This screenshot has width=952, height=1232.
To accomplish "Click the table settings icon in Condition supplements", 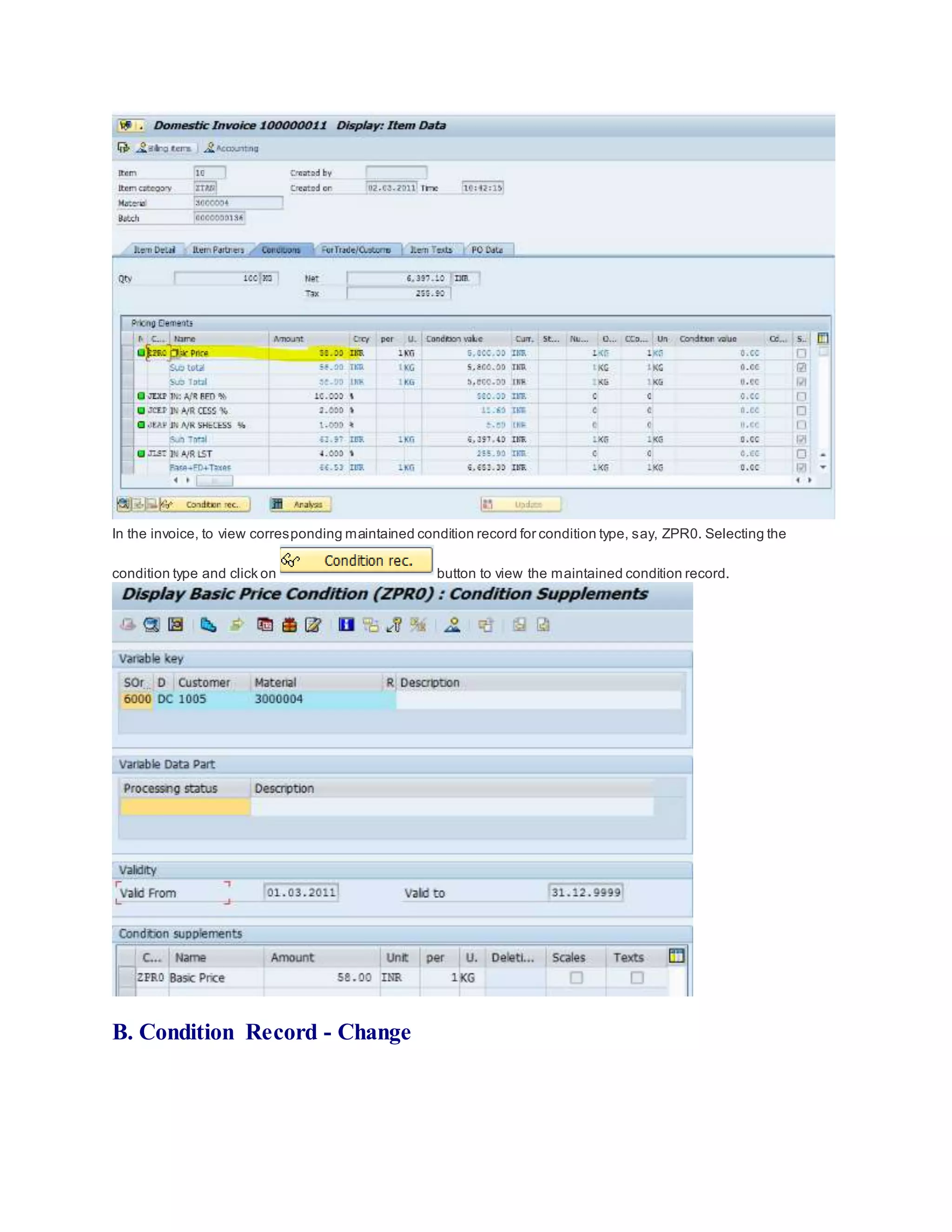I will point(676,955).
